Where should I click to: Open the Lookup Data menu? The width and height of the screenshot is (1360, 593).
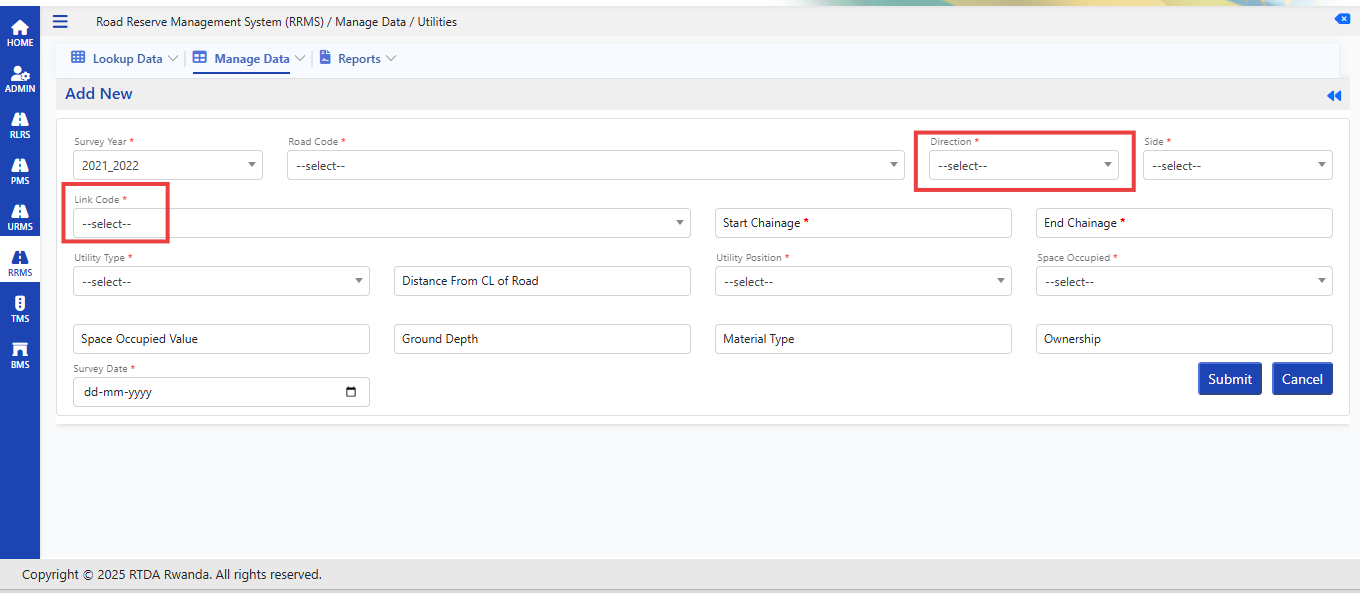(x=125, y=59)
